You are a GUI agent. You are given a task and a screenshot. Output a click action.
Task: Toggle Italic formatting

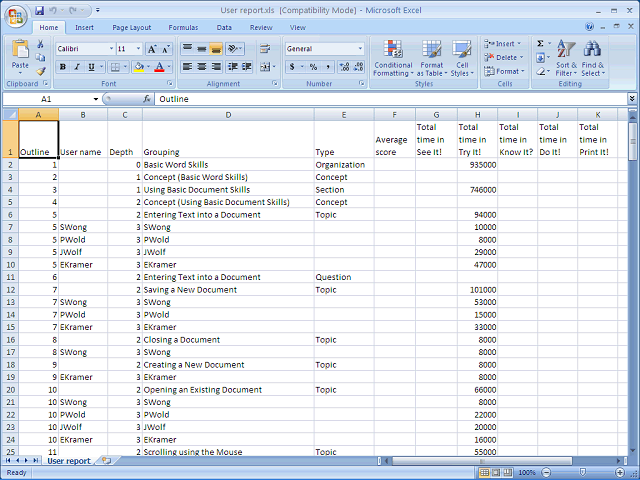click(77, 67)
